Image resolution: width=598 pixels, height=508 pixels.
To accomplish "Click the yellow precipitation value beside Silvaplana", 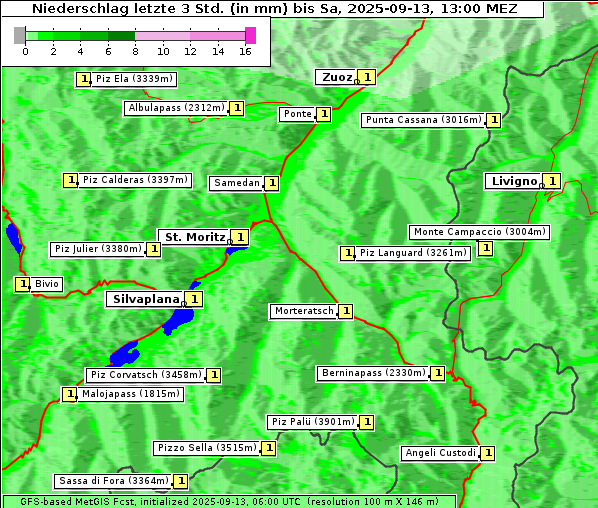I will [195, 299].
